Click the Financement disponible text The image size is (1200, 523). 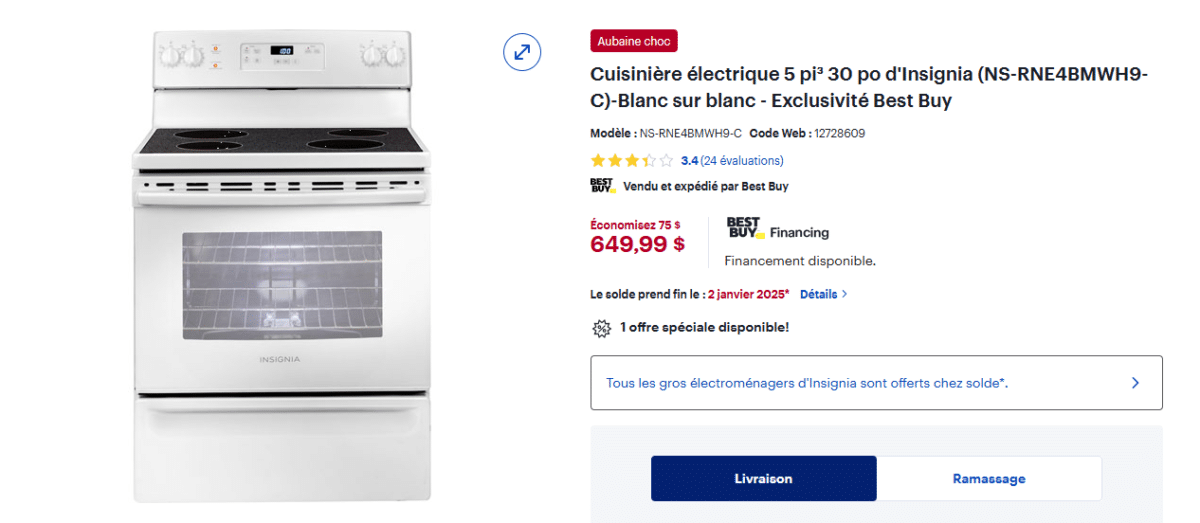800,261
